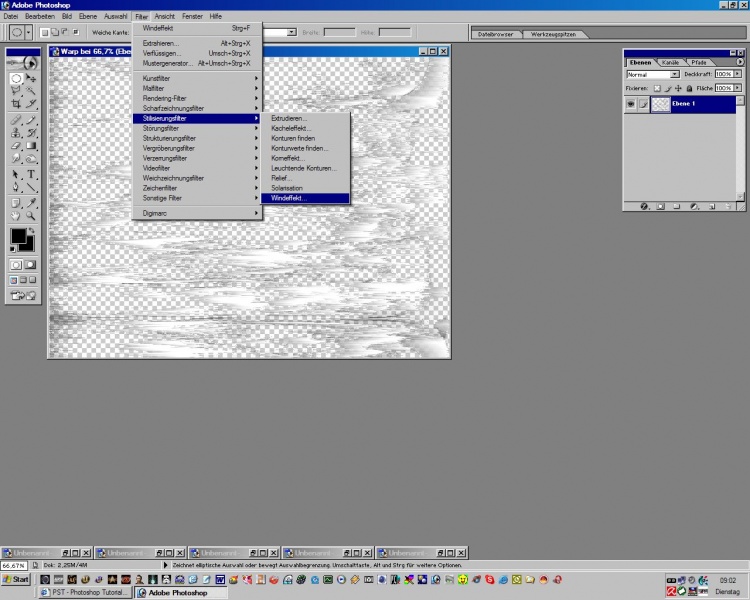Create new adjustment layer icon
750x600 pixels.
694,206
